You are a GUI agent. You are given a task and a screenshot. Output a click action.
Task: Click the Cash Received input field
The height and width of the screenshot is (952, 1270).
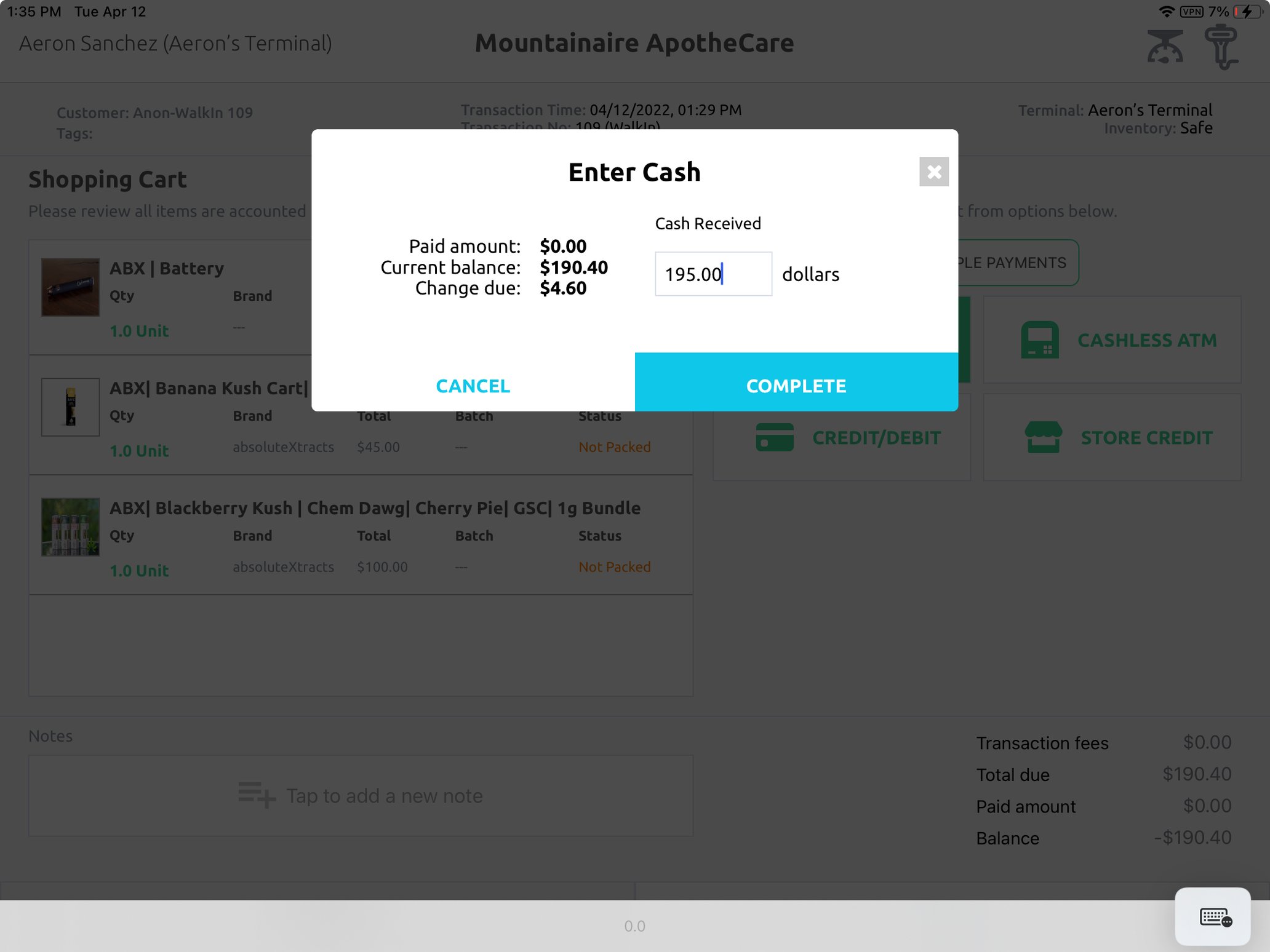713,274
